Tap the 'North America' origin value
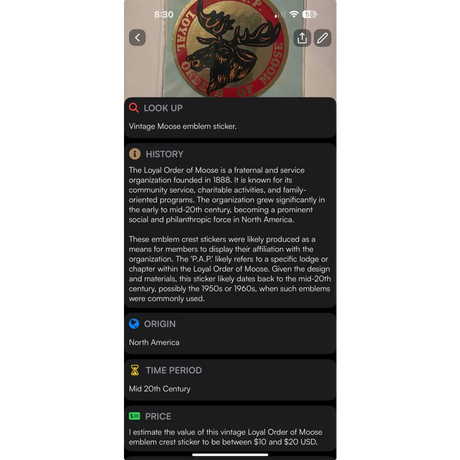The width and height of the screenshot is (460, 460). click(x=154, y=342)
